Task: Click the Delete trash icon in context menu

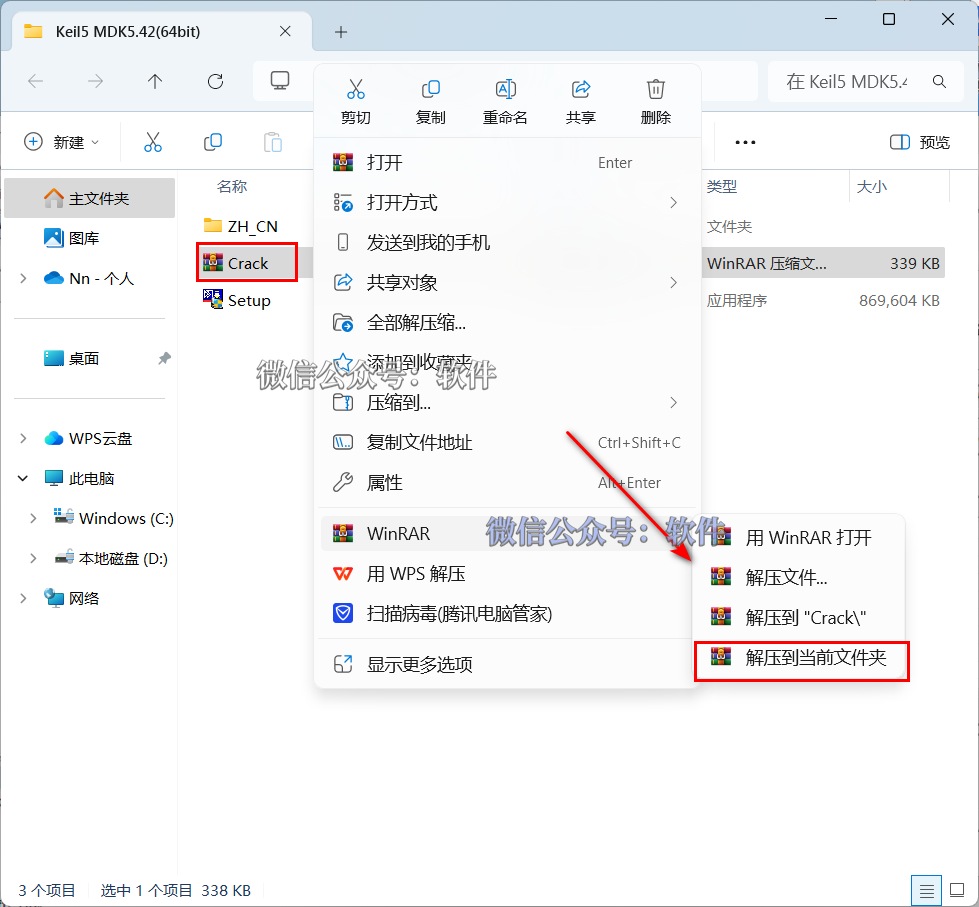Action: click(656, 89)
